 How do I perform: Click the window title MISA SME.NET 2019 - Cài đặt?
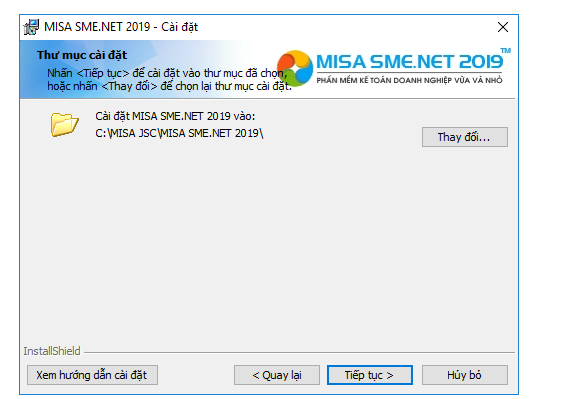(121, 27)
